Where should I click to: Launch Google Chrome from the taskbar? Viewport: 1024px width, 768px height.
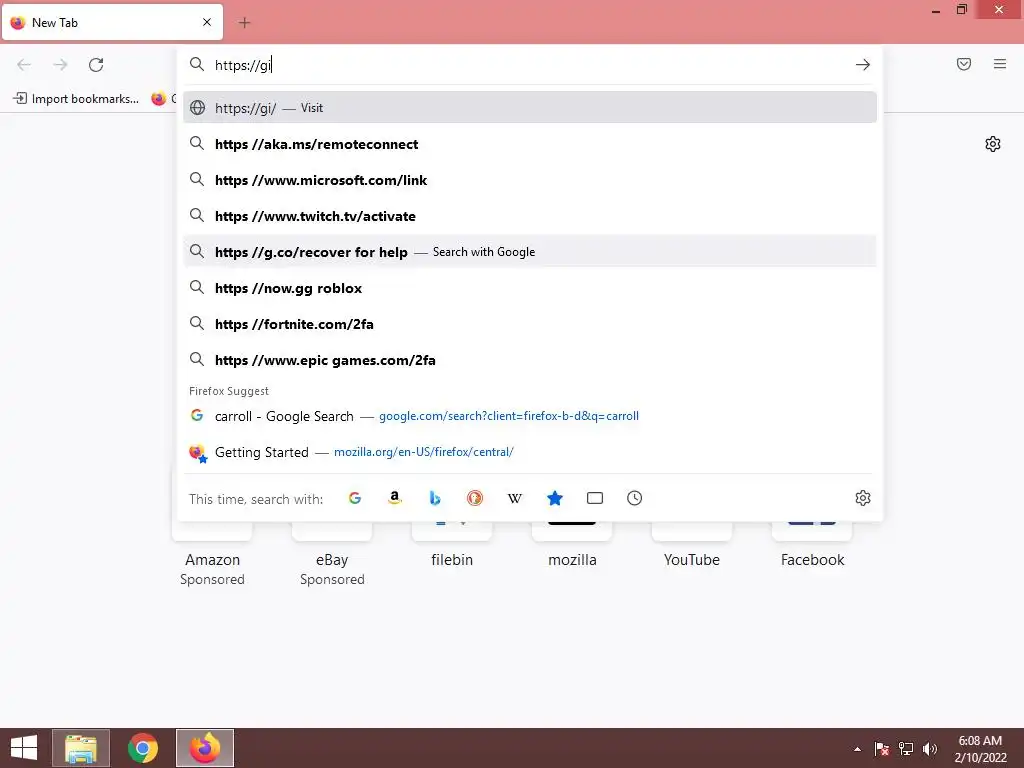(142, 748)
